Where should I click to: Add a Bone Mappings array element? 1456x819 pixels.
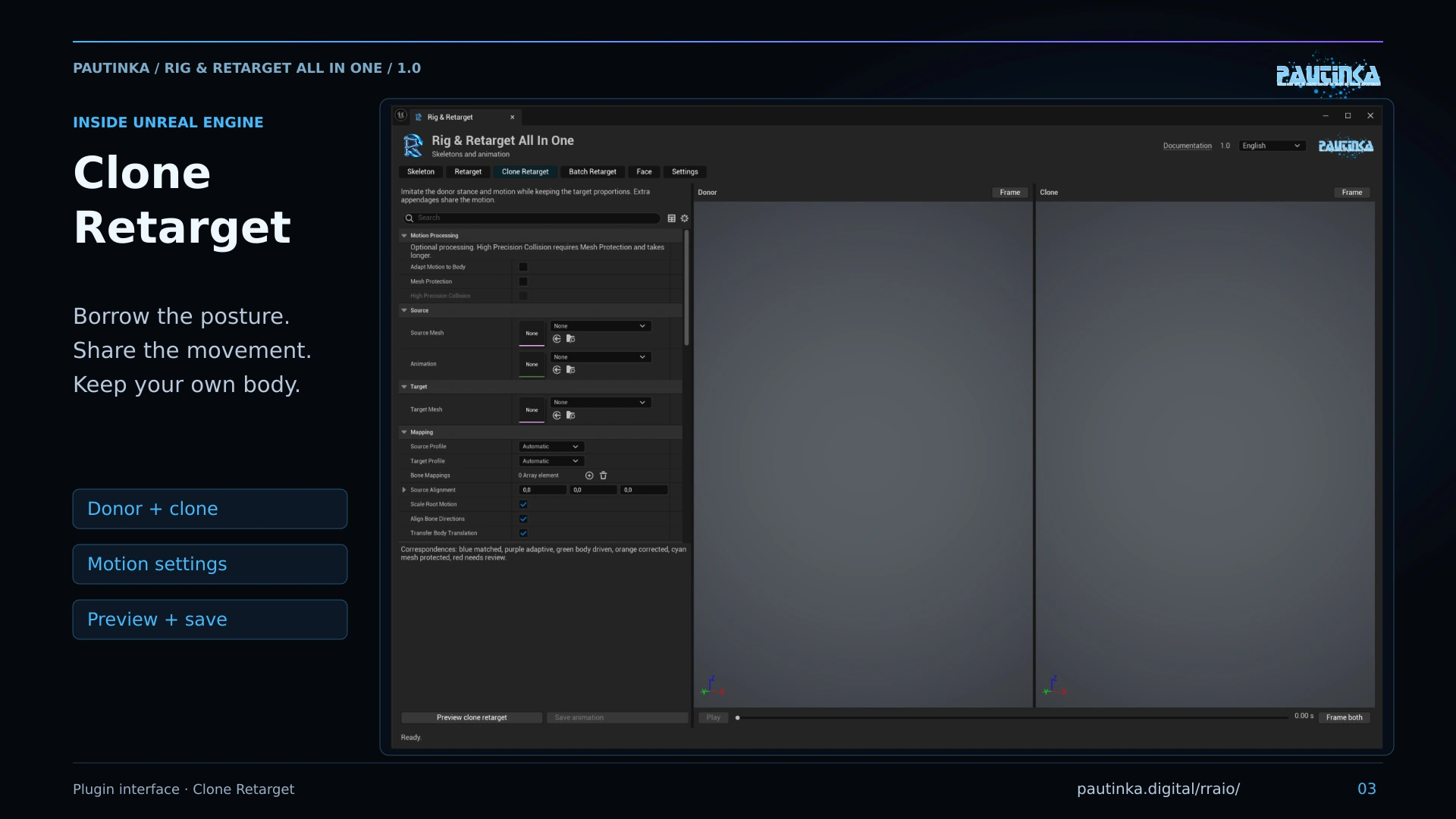click(589, 475)
